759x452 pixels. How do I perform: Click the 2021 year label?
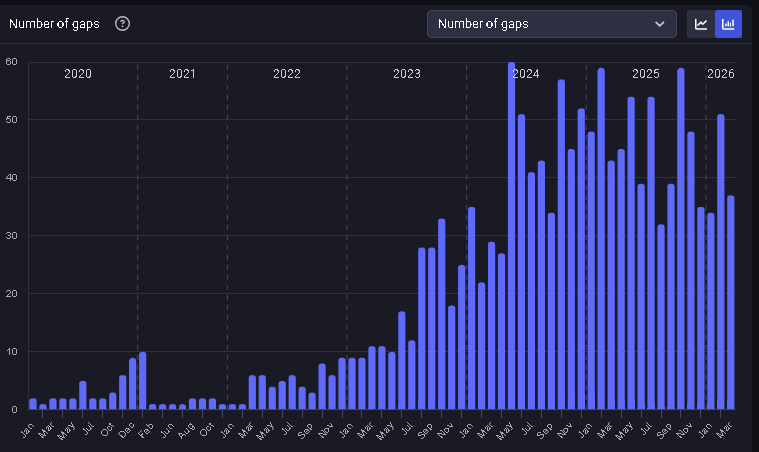coord(182,74)
